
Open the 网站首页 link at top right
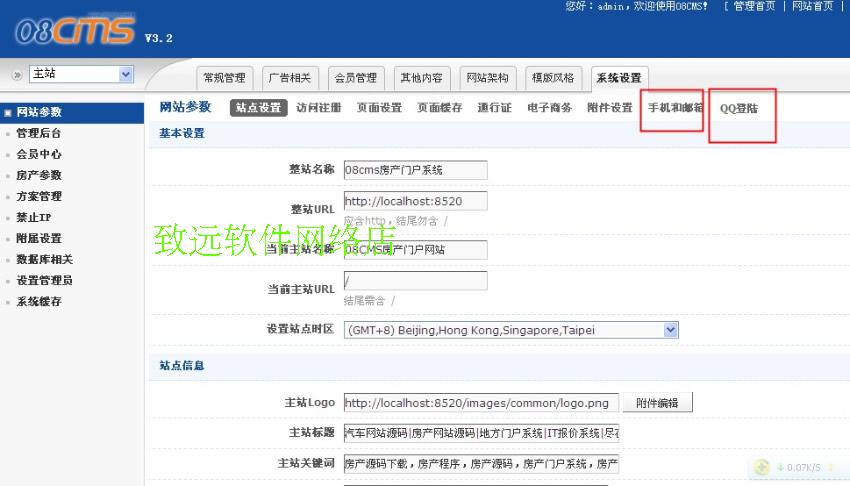pos(812,6)
